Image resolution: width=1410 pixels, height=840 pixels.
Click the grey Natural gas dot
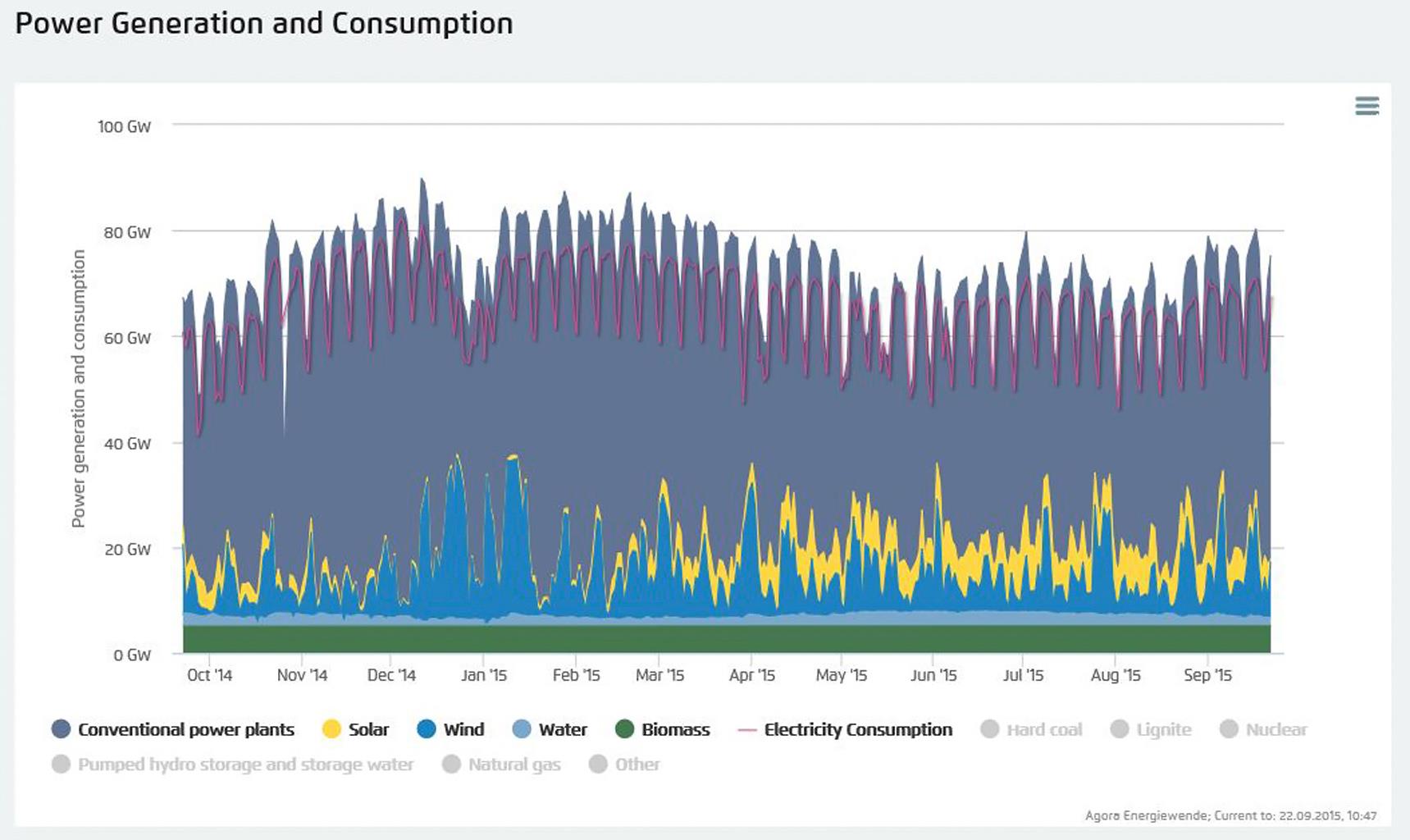tap(451, 765)
